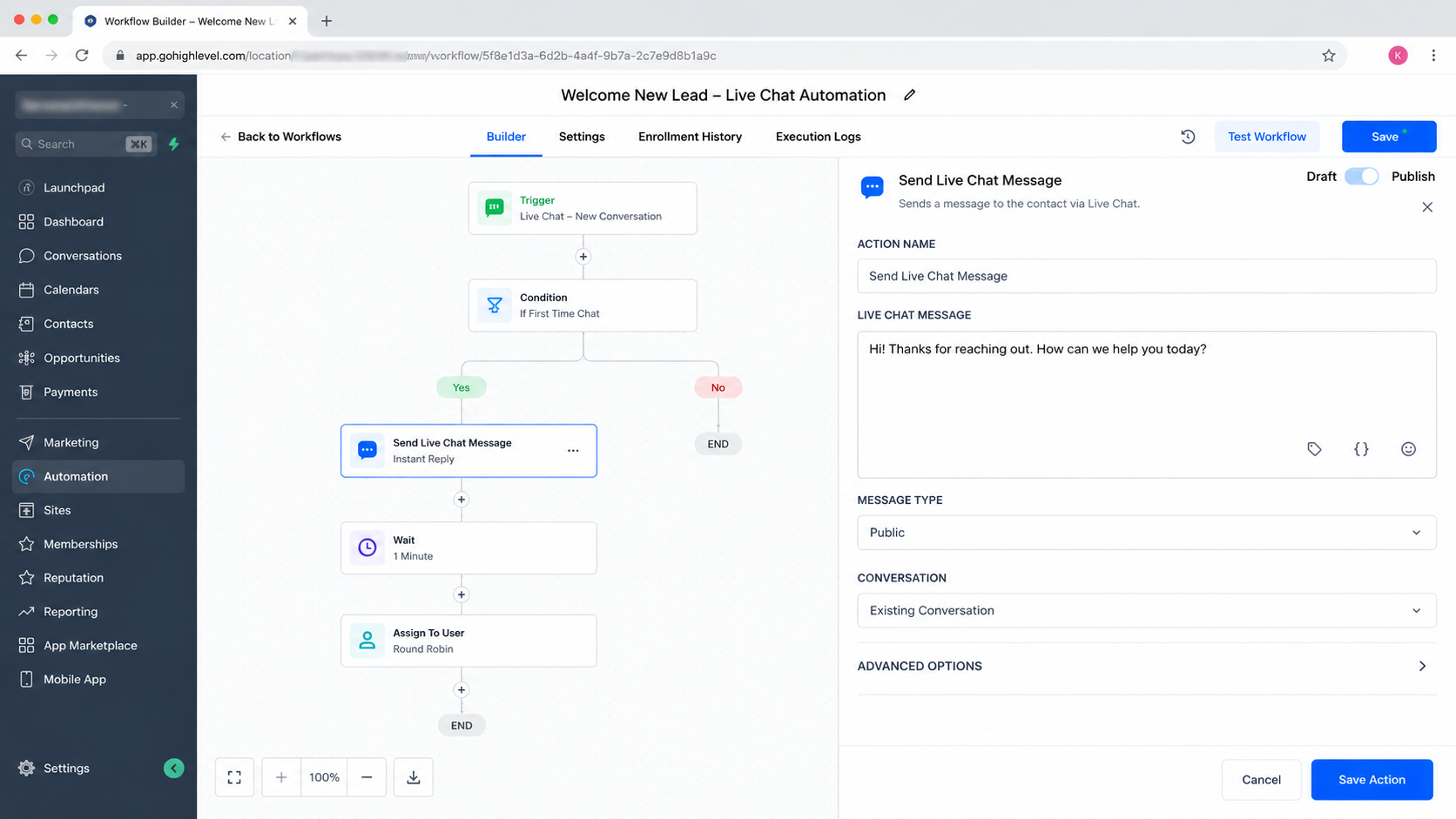Expand Advanced Options section
This screenshot has width=1456, height=819.
point(1146,667)
